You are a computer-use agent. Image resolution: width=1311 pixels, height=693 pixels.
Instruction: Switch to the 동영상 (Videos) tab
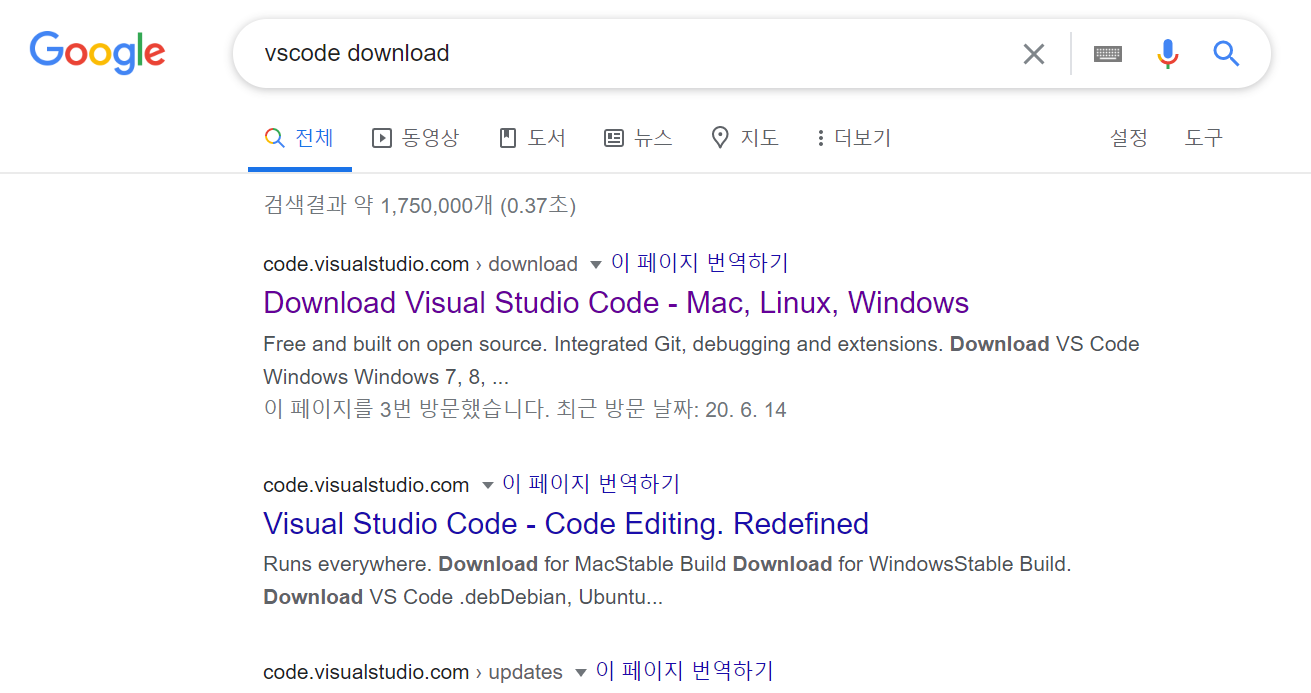point(415,138)
